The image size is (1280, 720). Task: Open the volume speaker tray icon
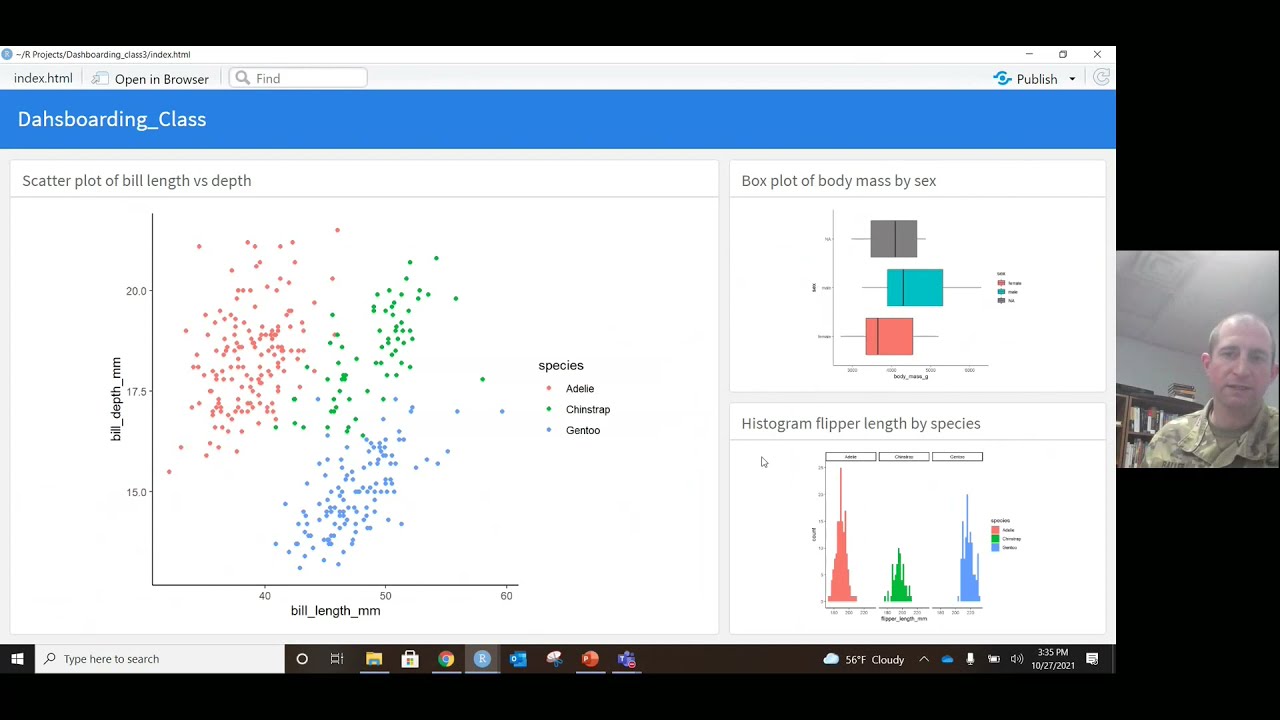[x=1017, y=659]
